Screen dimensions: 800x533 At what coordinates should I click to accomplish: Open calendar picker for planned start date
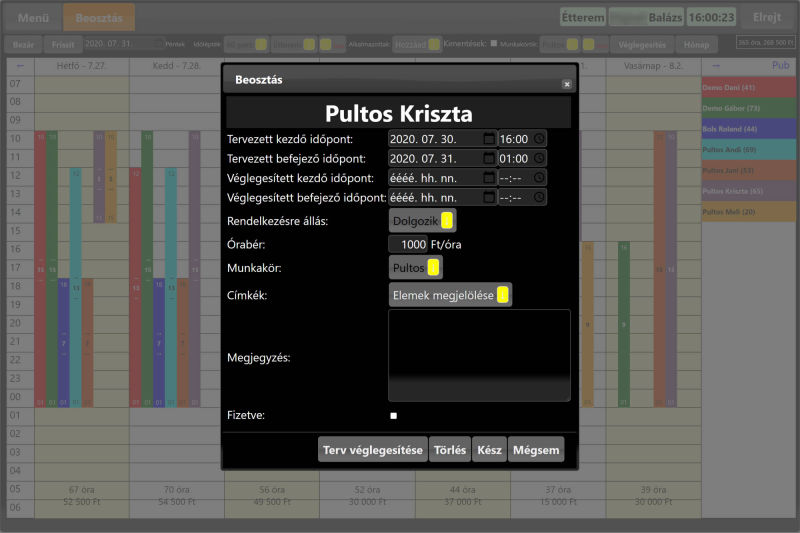pos(488,139)
